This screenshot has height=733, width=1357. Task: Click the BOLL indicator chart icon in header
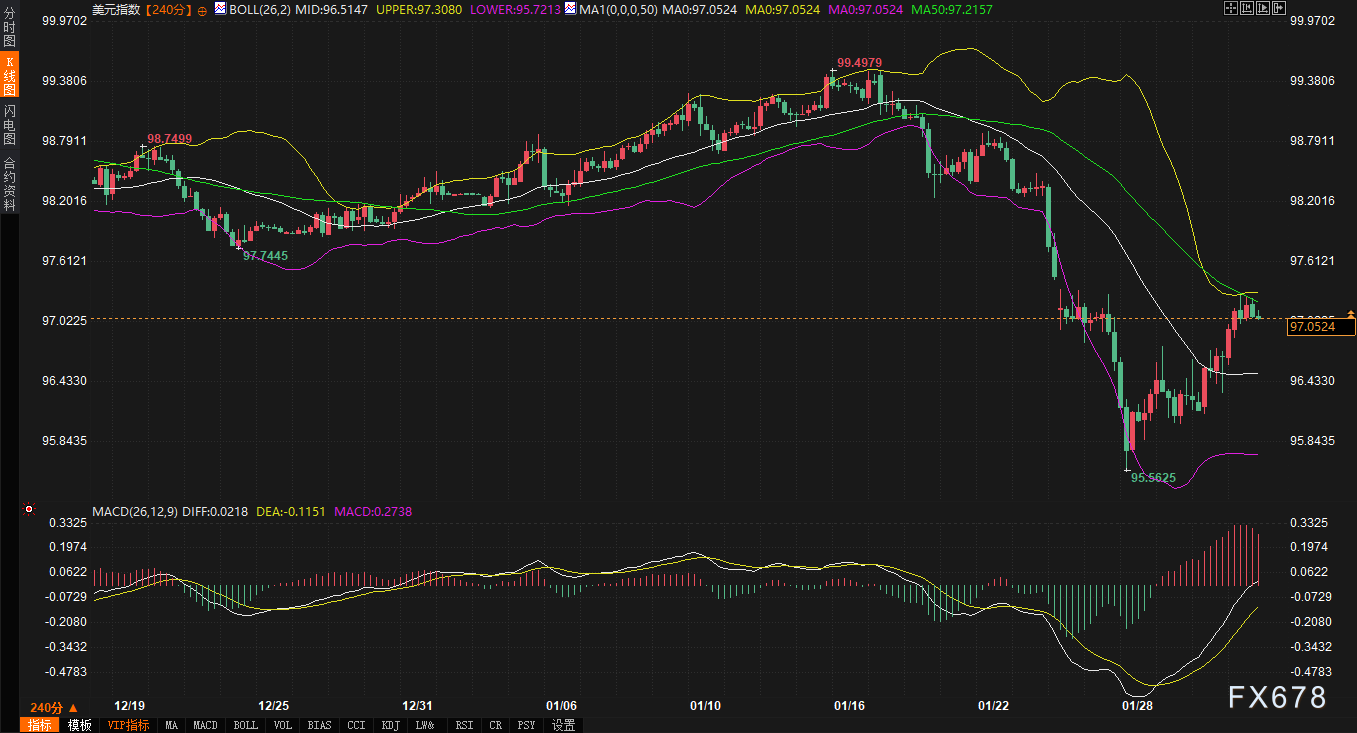(x=220, y=8)
